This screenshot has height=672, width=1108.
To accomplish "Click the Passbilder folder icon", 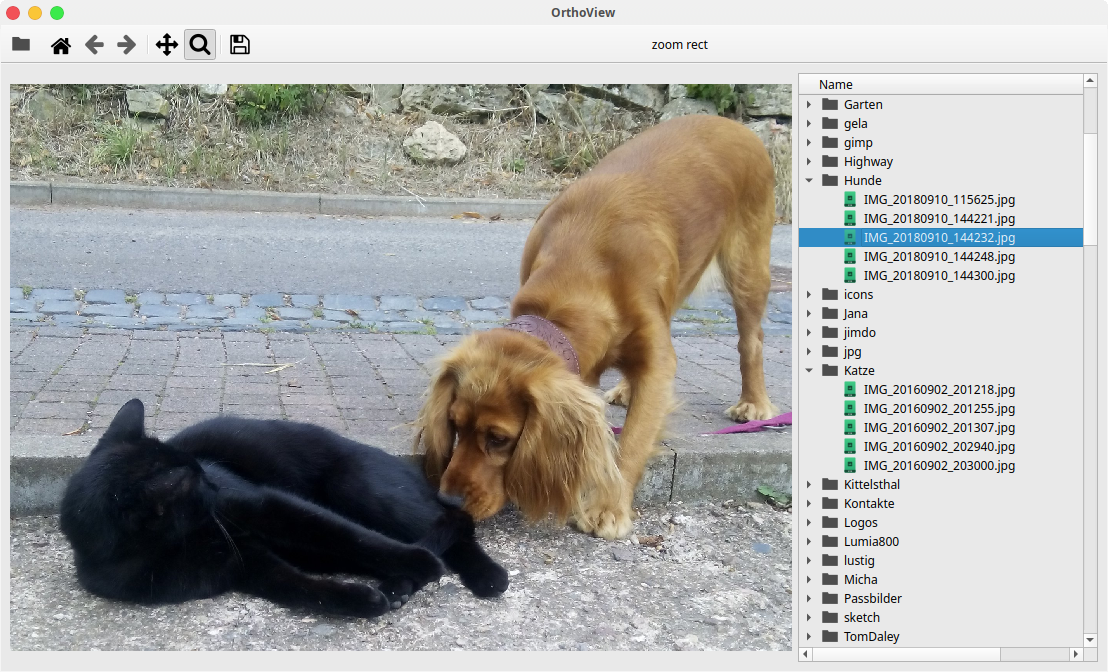I will [x=830, y=599].
